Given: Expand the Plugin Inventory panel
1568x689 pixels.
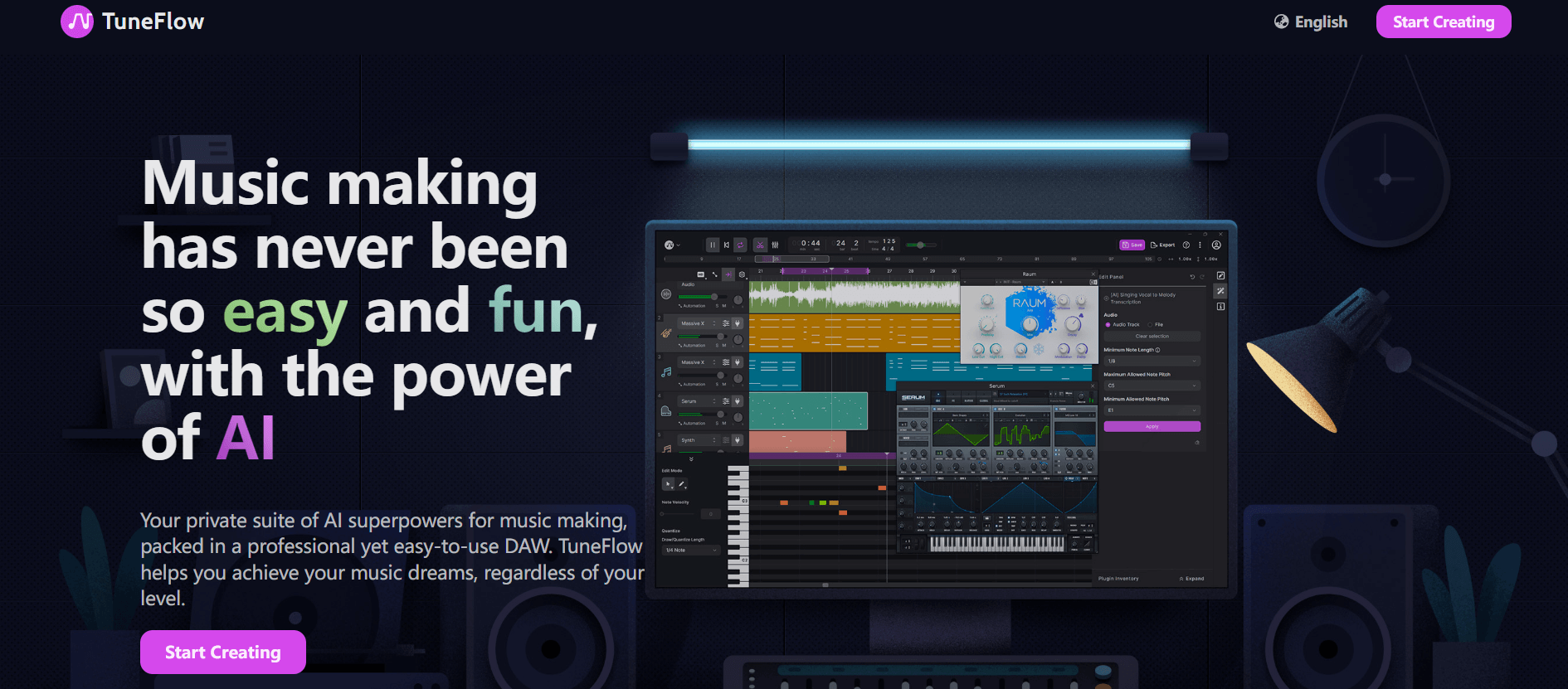Looking at the screenshot, I should point(1191,579).
